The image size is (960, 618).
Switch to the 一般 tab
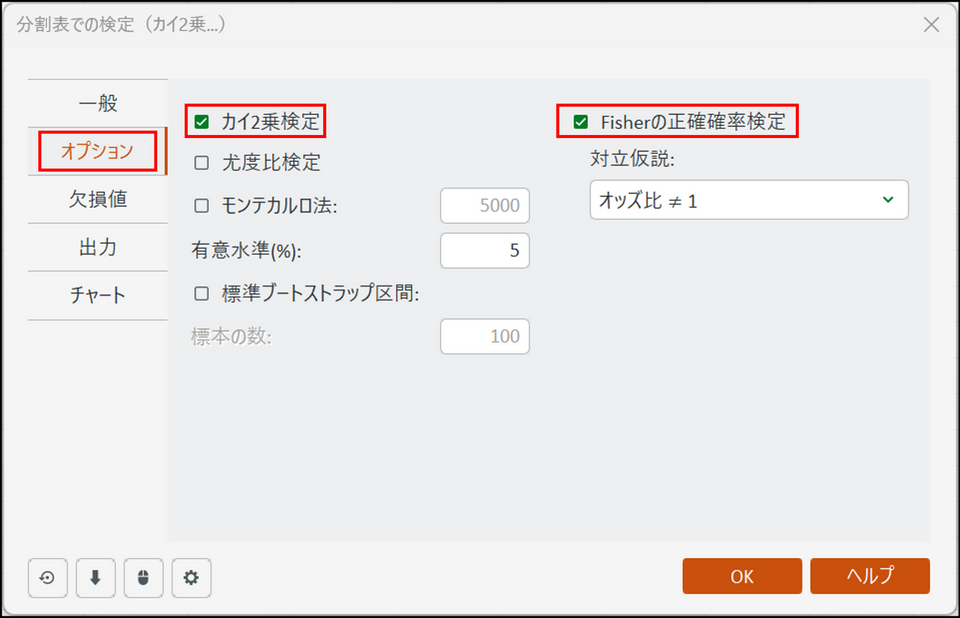click(x=98, y=103)
